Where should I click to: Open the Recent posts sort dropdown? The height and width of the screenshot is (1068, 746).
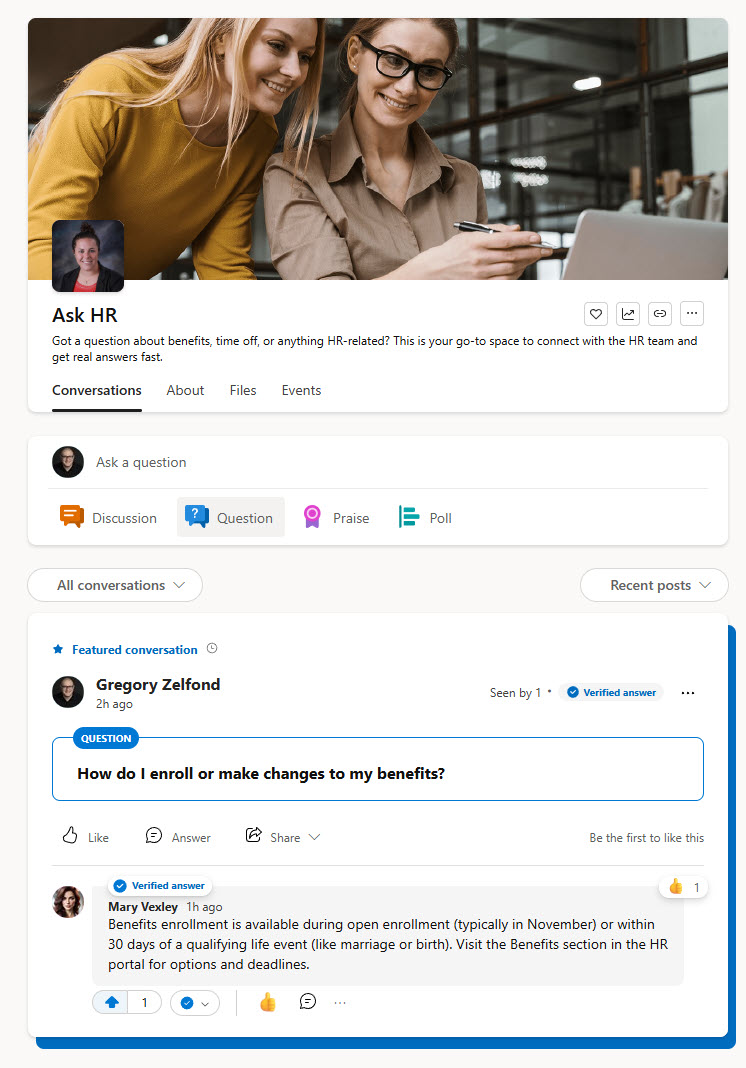(x=654, y=585)
